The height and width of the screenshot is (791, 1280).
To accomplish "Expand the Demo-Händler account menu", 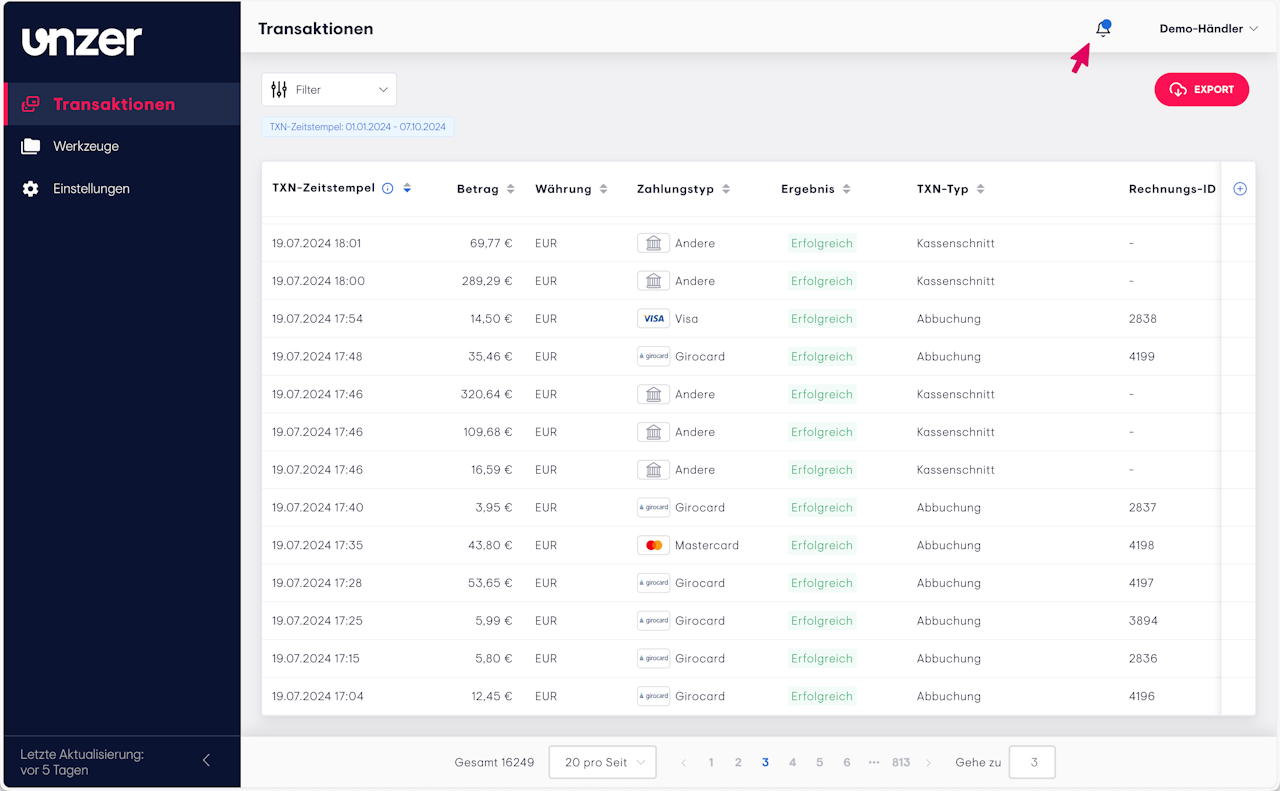I will (1208, 29).
